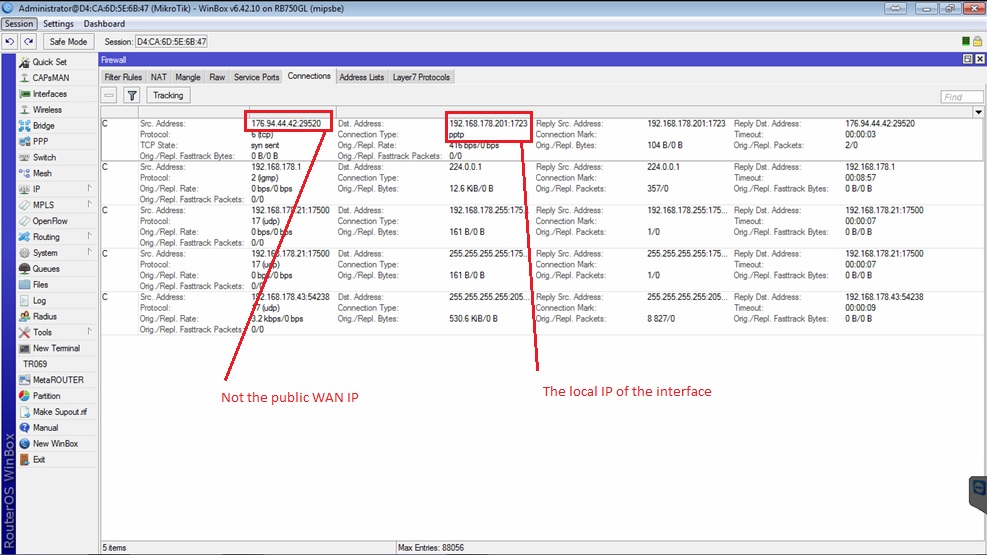Viewport: 987px width, 555px height.
Task: Click the filter funnel icon
Action: click(x=132, y=96)
